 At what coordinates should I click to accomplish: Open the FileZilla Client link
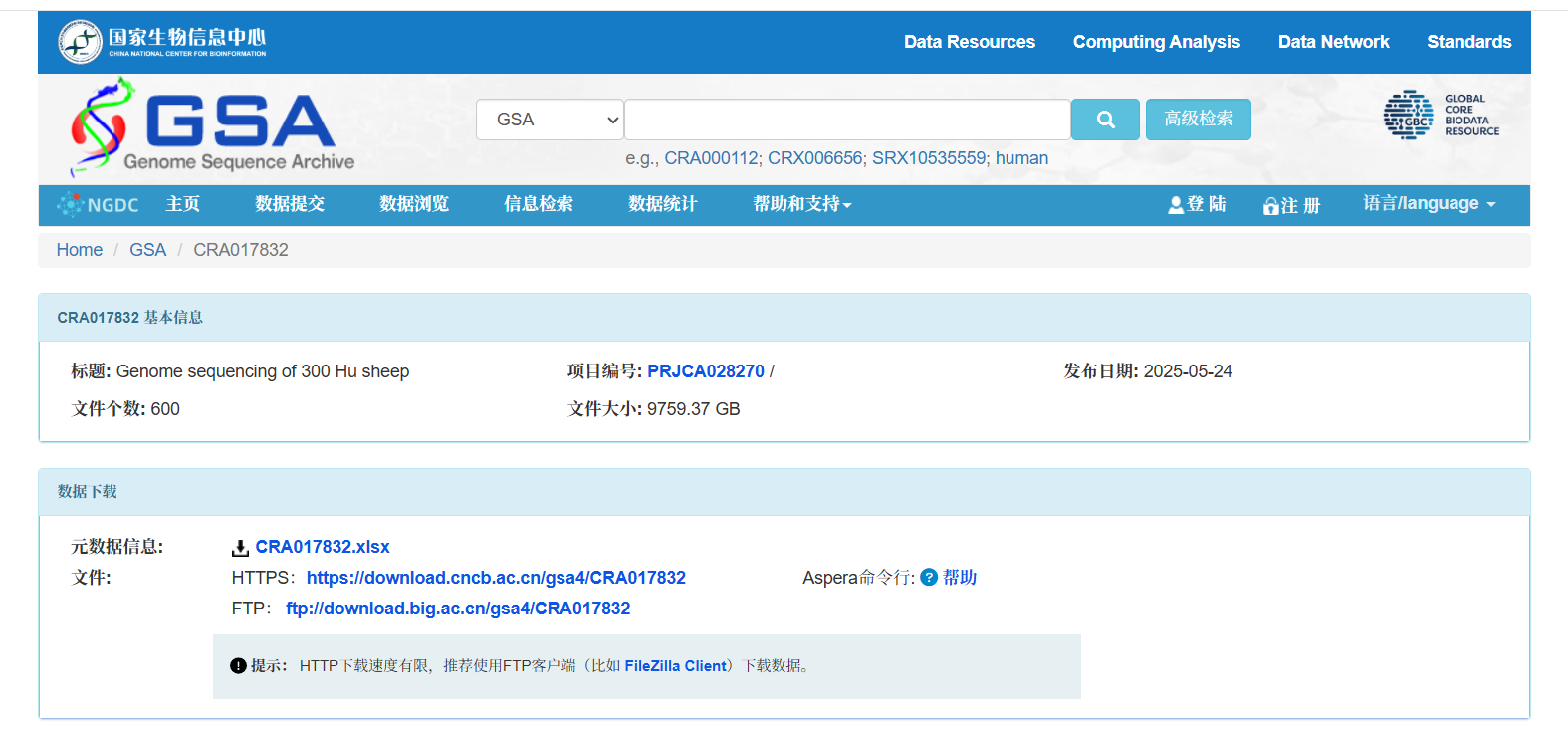[x=676, y=666]
